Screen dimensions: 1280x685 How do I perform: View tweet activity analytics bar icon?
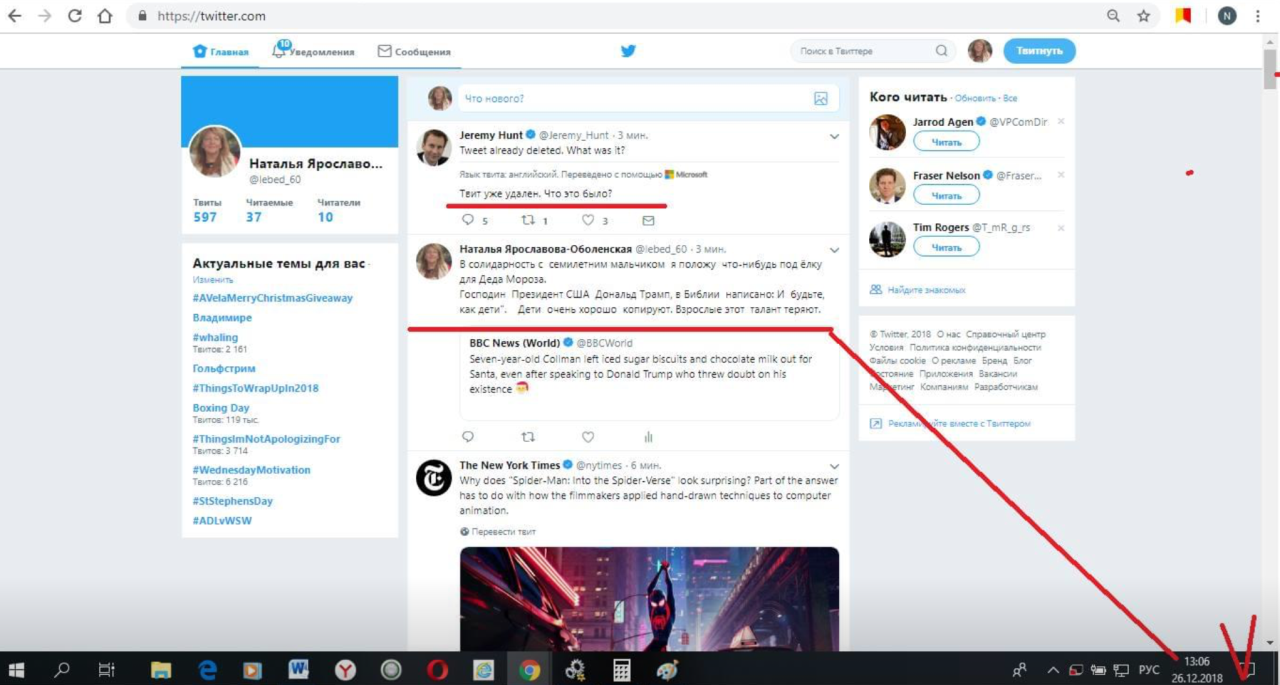648,437
